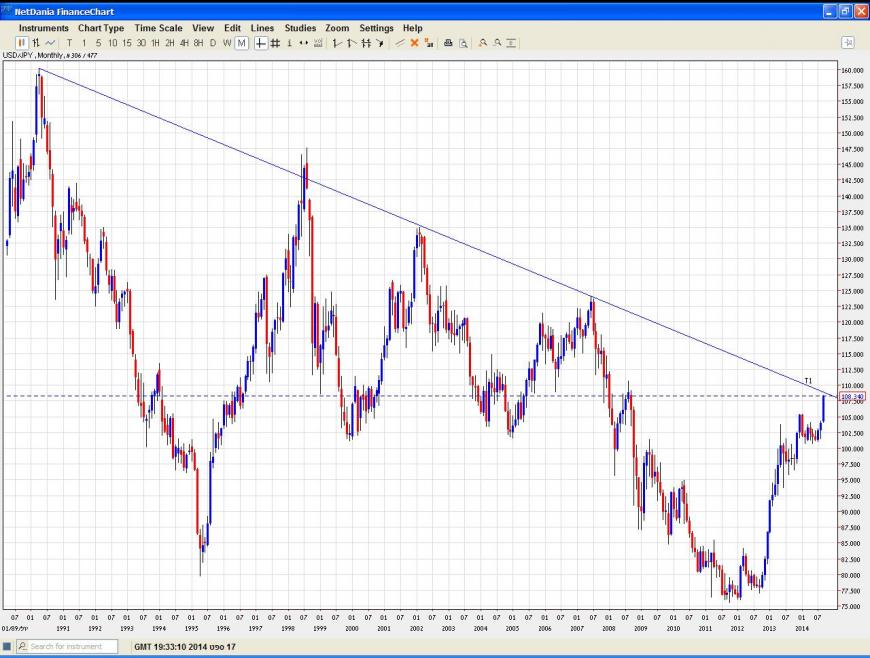The height and width of the screenshot is (658, 870).
Task: Open the Instruments menu
Action: click(x=44, y=28)
